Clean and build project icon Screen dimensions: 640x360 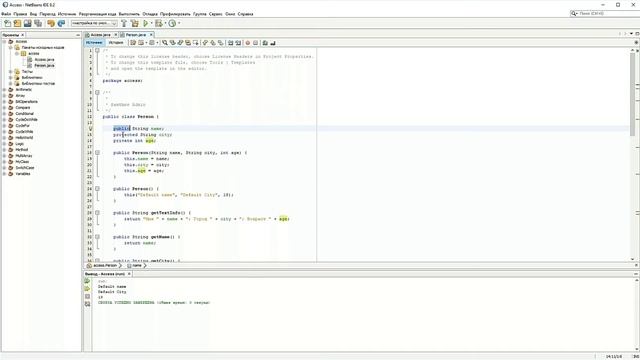coord(135,23)
